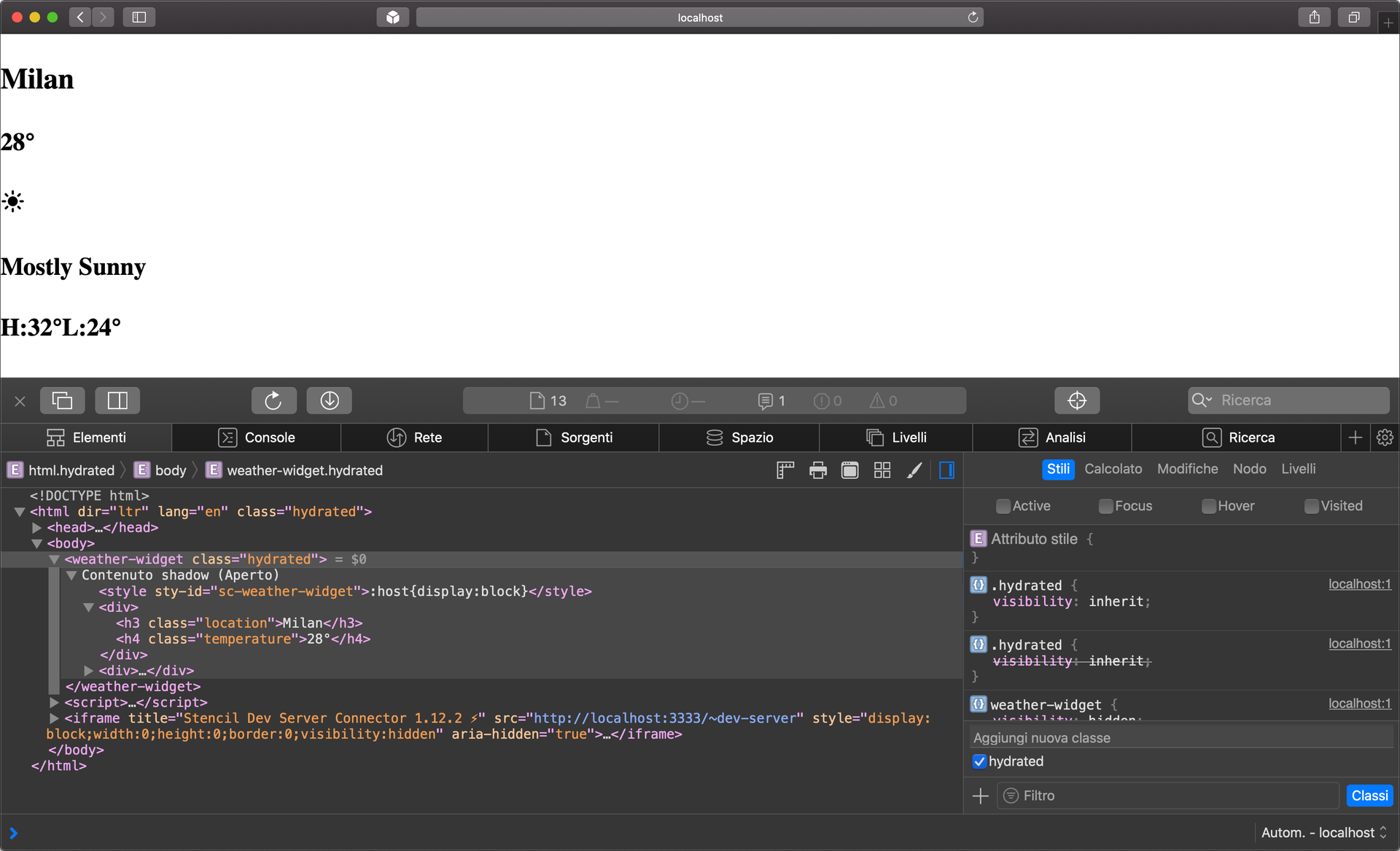Open the Livelli inspector tab
Image resolution: width=1400 pixels, height=851 pixels.
[x=896, y=438]
